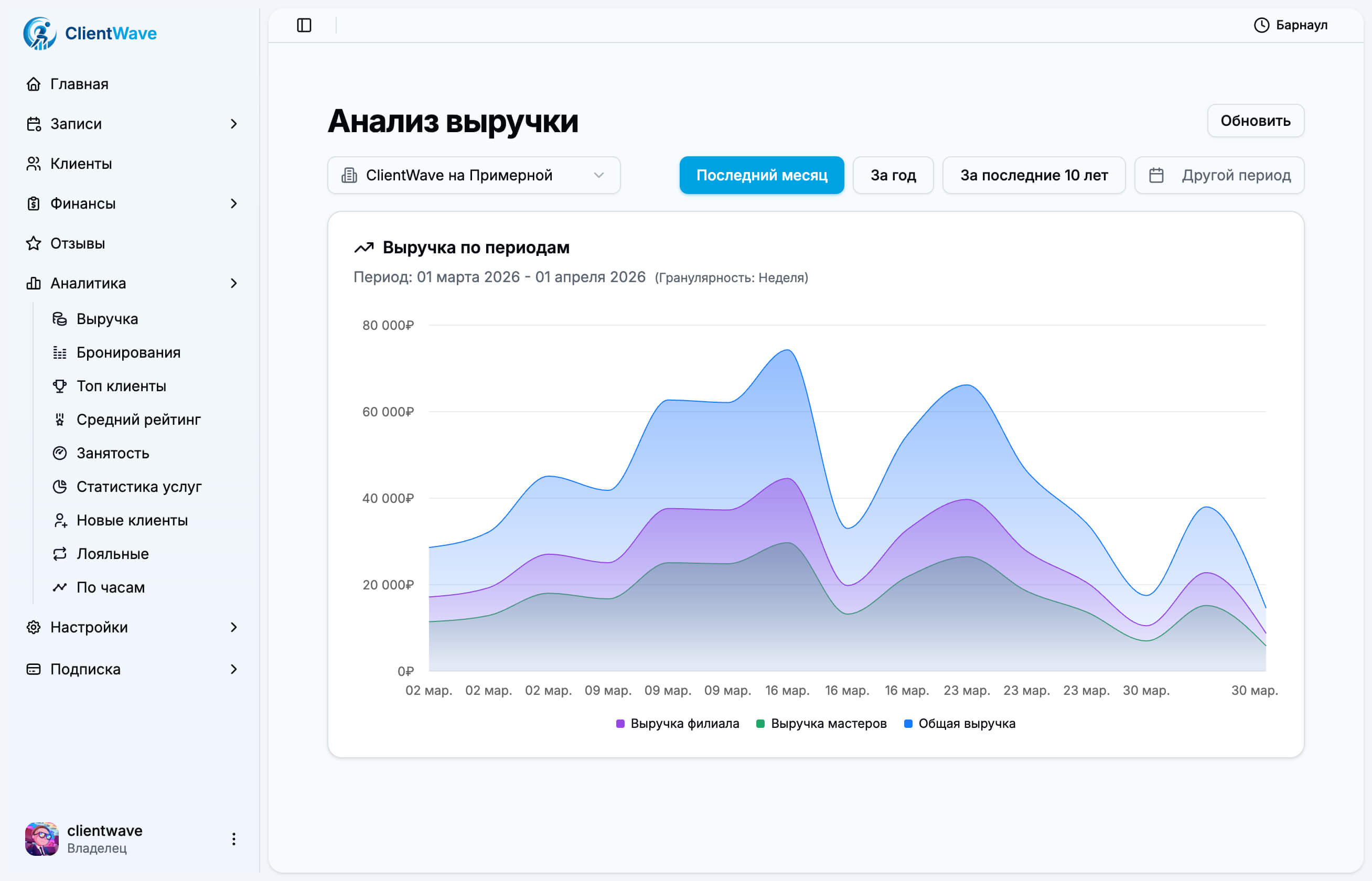
Task: Open the Другой период date picker
Action: click(1219, 175)
